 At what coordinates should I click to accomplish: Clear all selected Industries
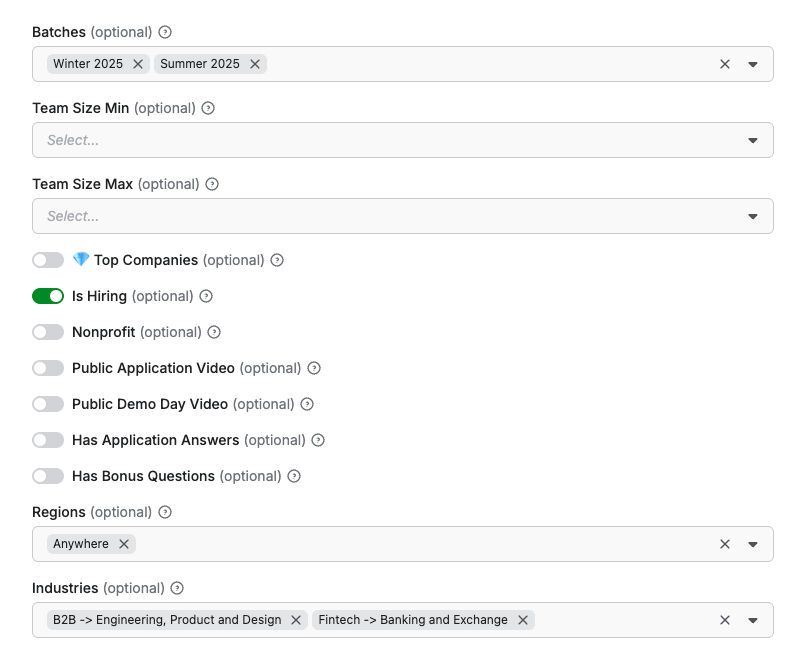coord(725,620)
